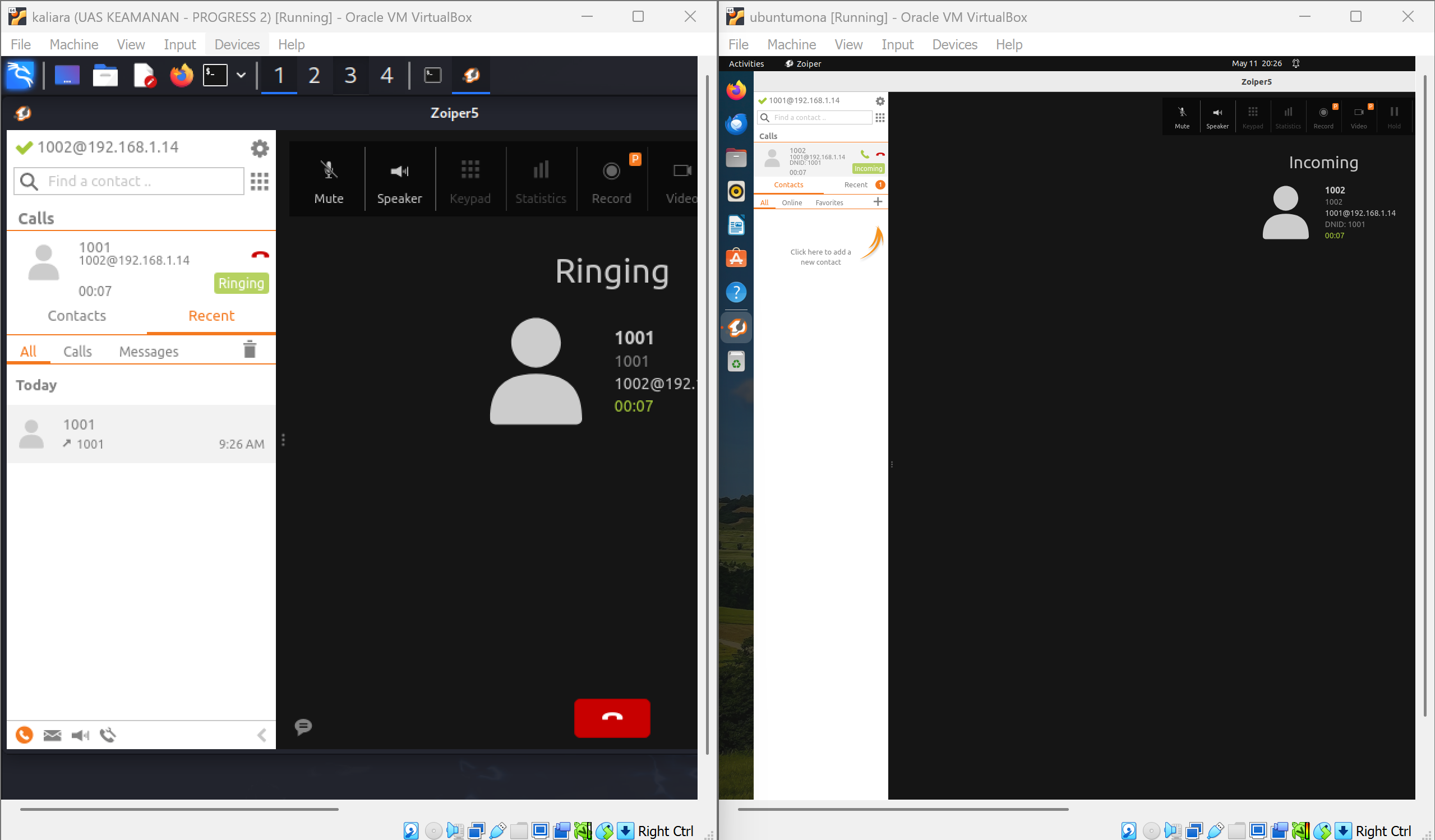Open View menu of the ubuntumona window
This screenshot has width=1435, height=840.
(x=848, y=44)
